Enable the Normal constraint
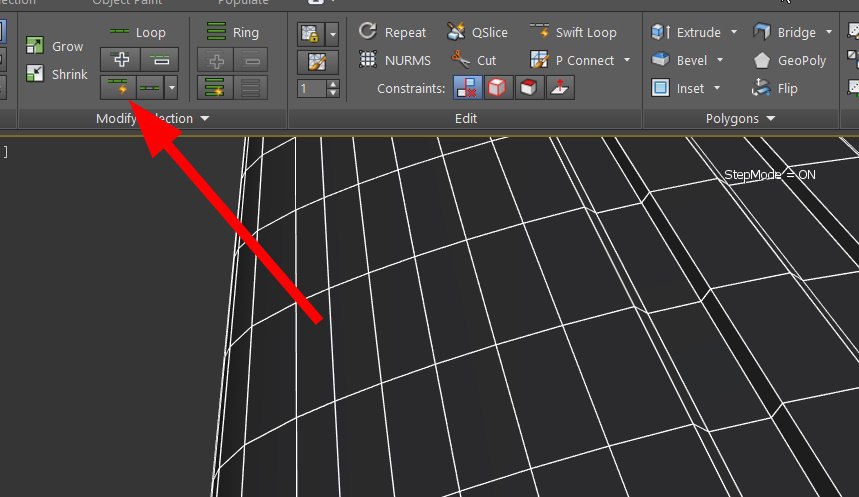The width and height of the screenshot is (859, 497). (x=559, y=88)
